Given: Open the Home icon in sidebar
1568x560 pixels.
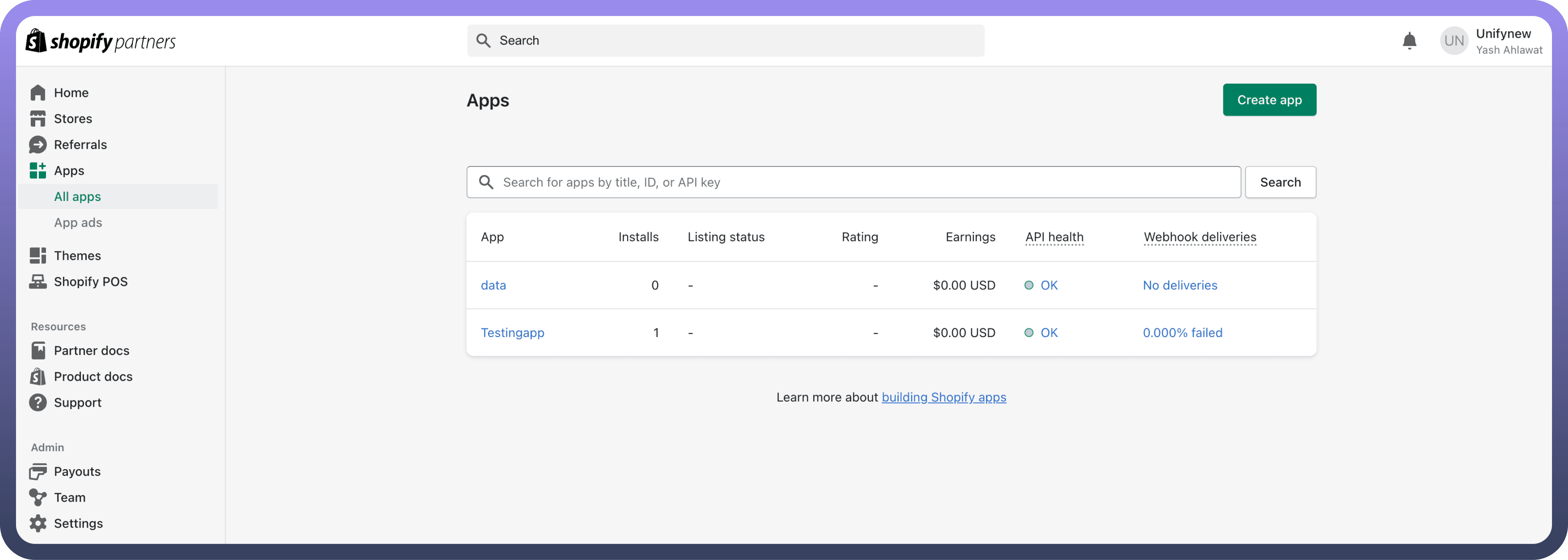Looking at the screenshot, I should (x=38, y=92).
